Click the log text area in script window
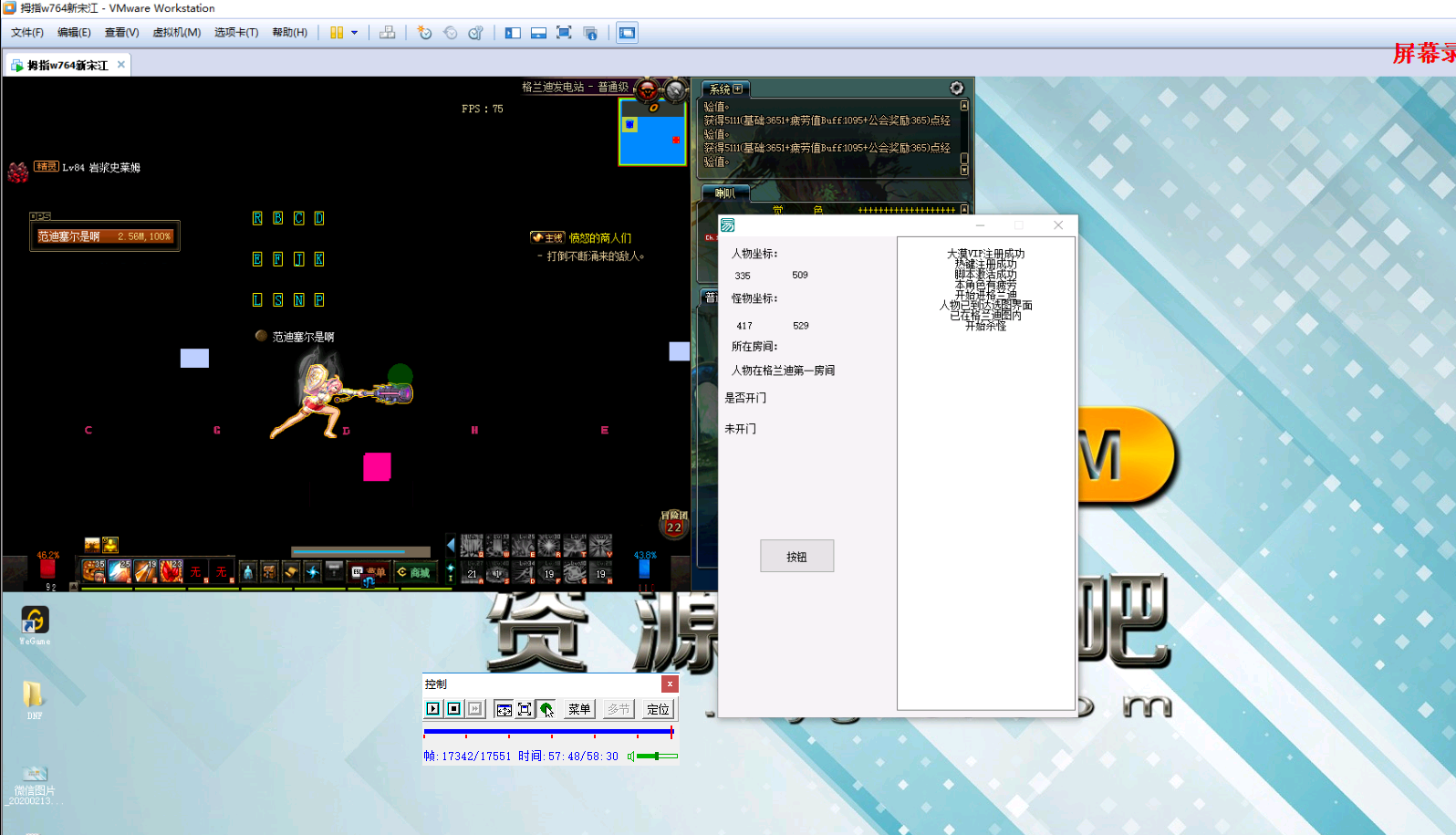This screenshot has width=1456, height=835. click(986, 473)
